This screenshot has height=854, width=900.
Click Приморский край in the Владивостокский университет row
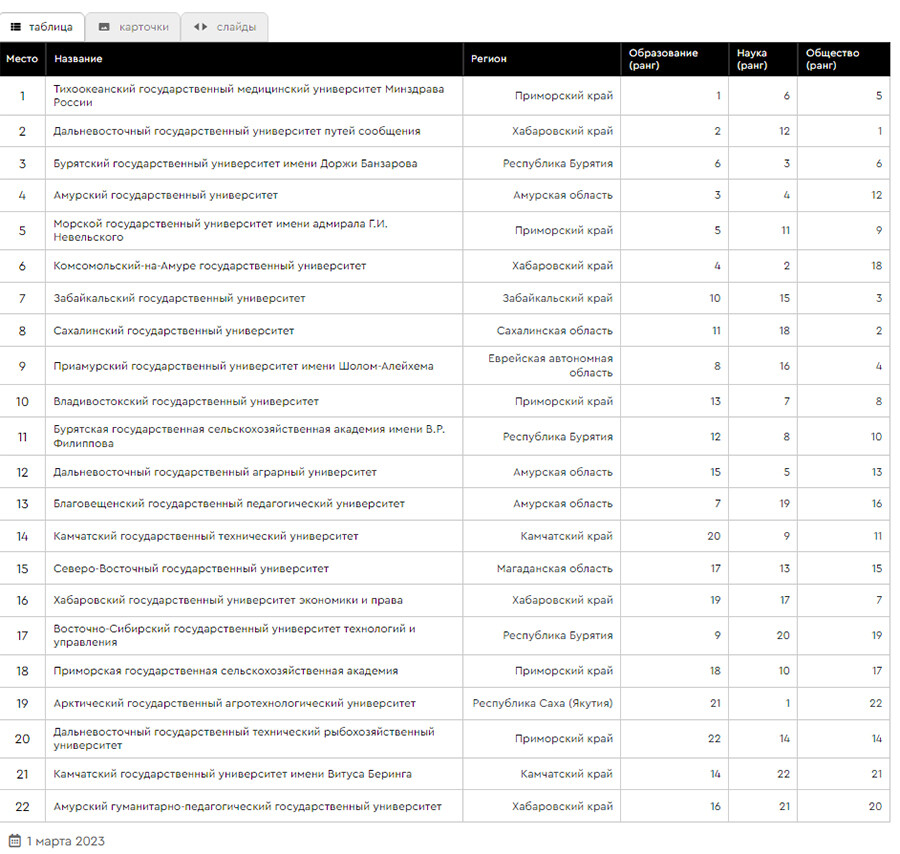coord(564,402)
